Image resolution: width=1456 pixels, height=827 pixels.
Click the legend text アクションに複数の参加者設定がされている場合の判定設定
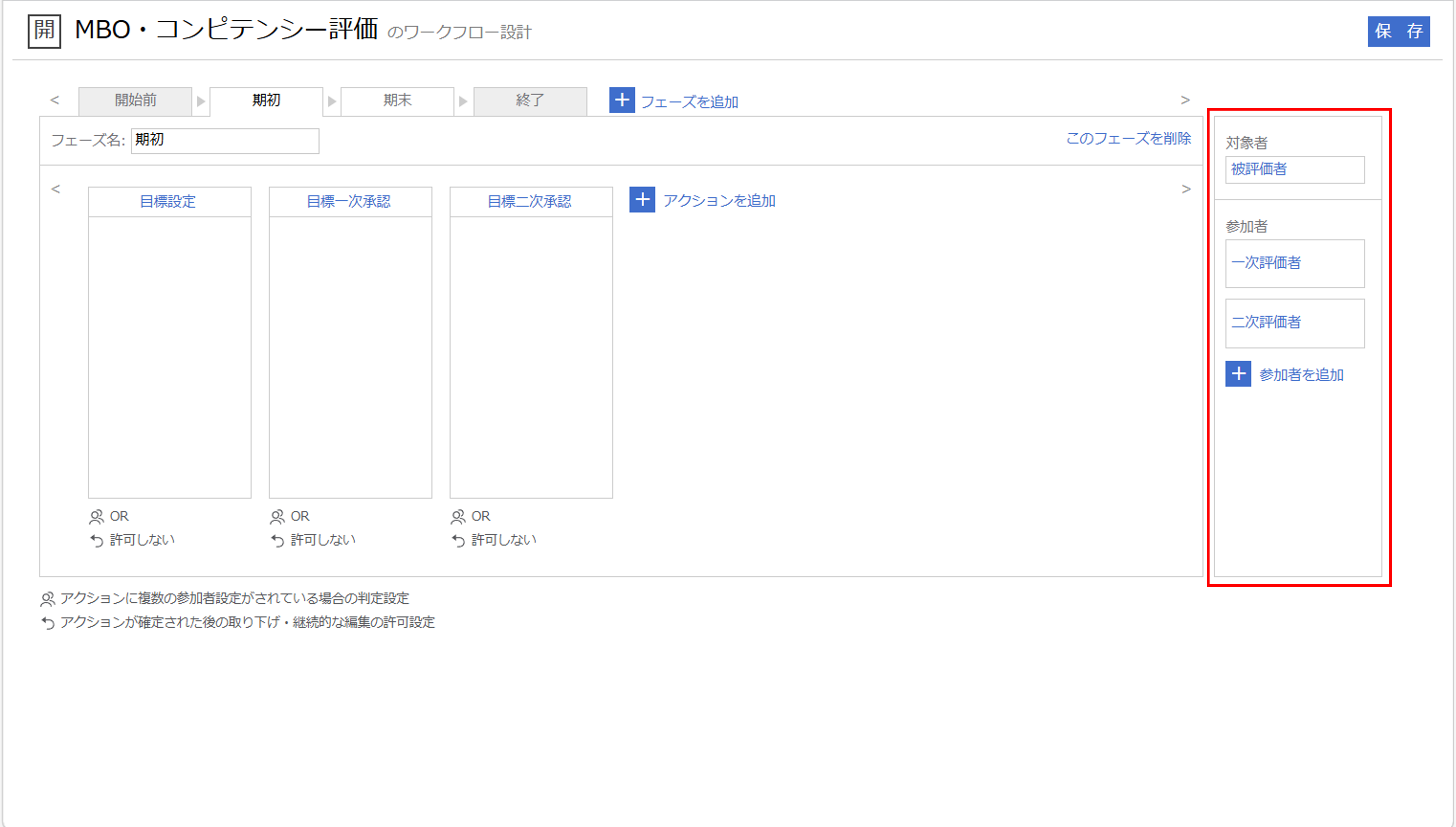234,598
